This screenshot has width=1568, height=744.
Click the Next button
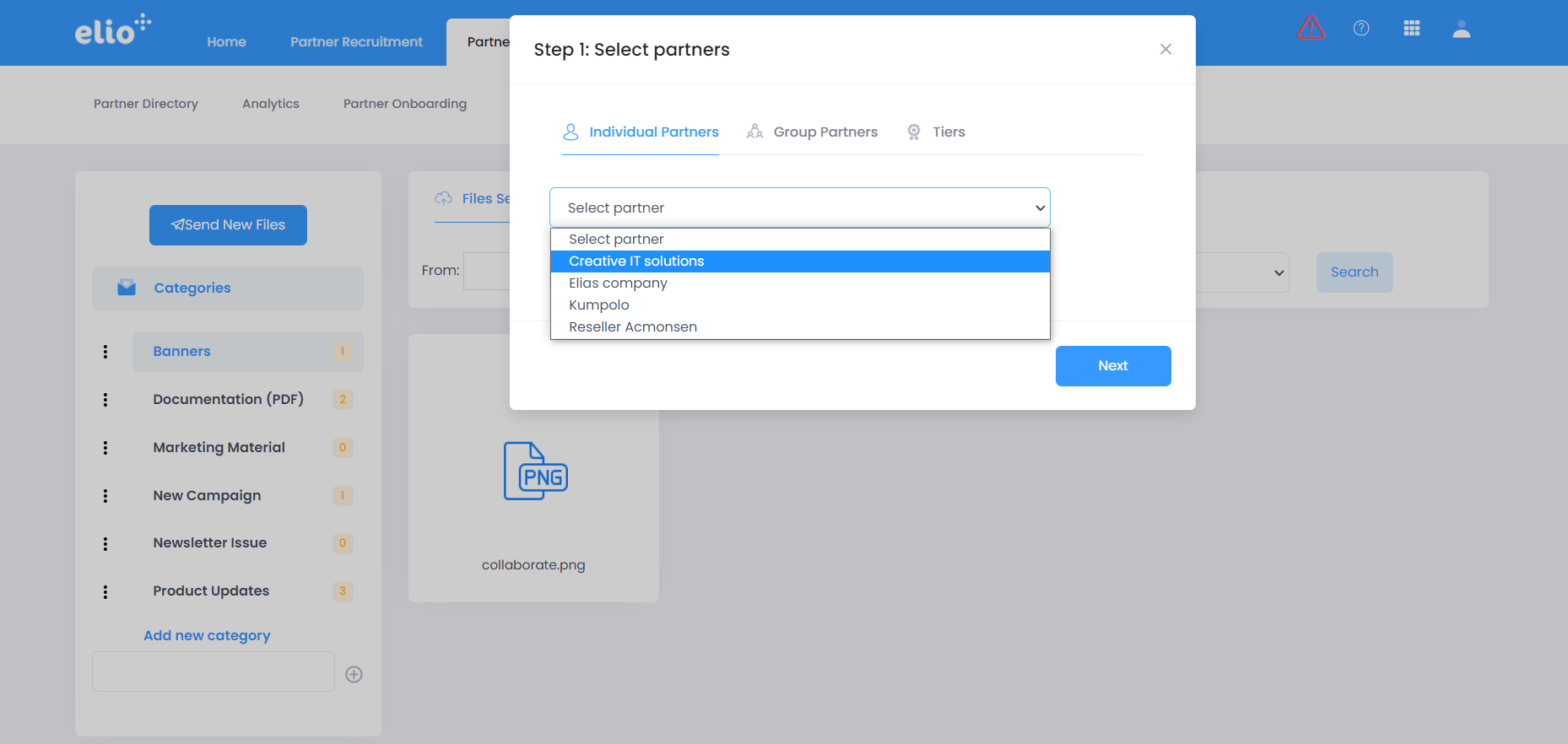[1113, 366]
